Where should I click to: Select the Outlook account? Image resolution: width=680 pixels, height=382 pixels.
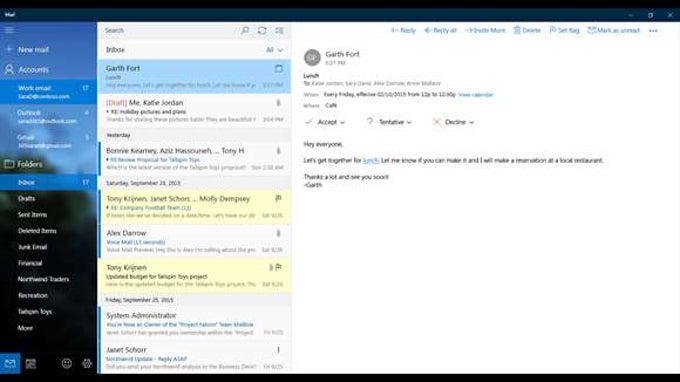49,117
